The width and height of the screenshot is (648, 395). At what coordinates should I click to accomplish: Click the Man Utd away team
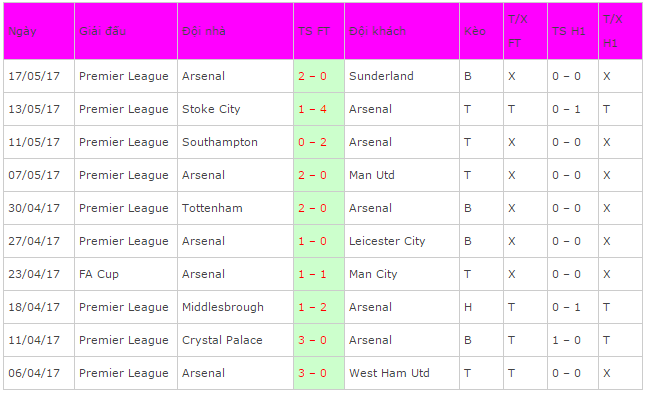[372, 175]
